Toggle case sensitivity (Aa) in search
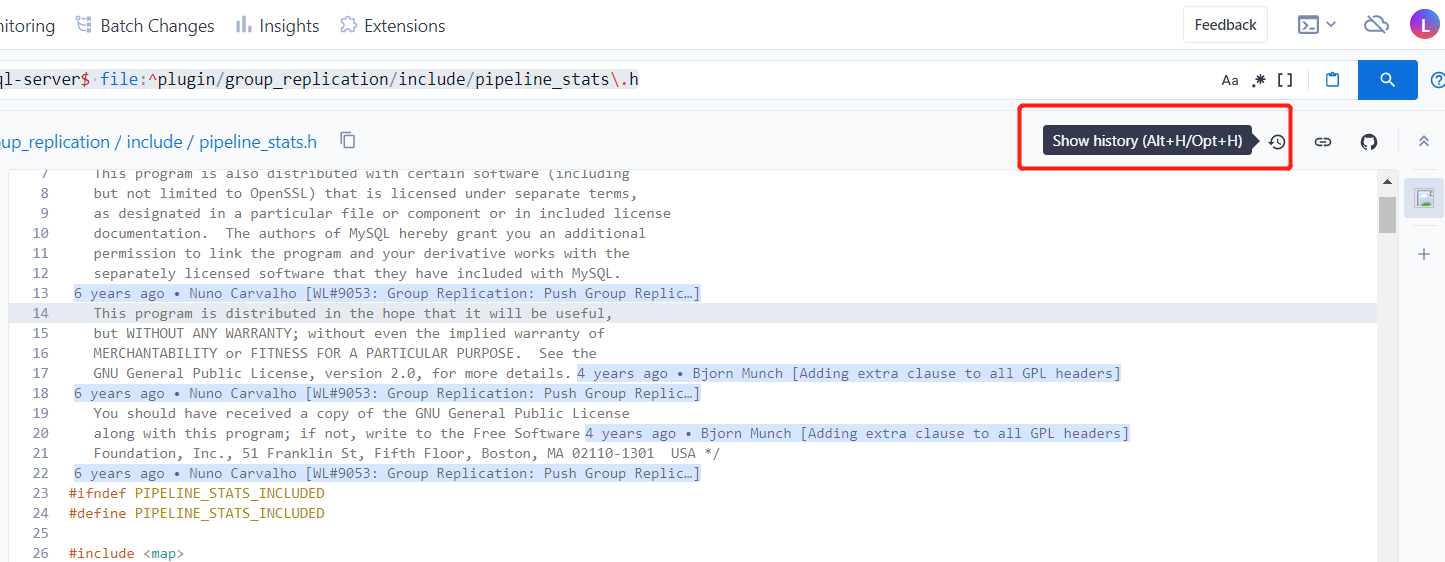Viewport: 1445px width, 562px height. [x=1230, y=80]
